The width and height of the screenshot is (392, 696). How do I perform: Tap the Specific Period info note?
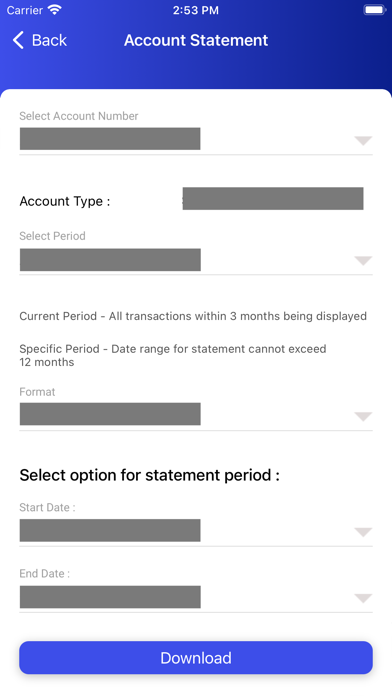(173, 355)
